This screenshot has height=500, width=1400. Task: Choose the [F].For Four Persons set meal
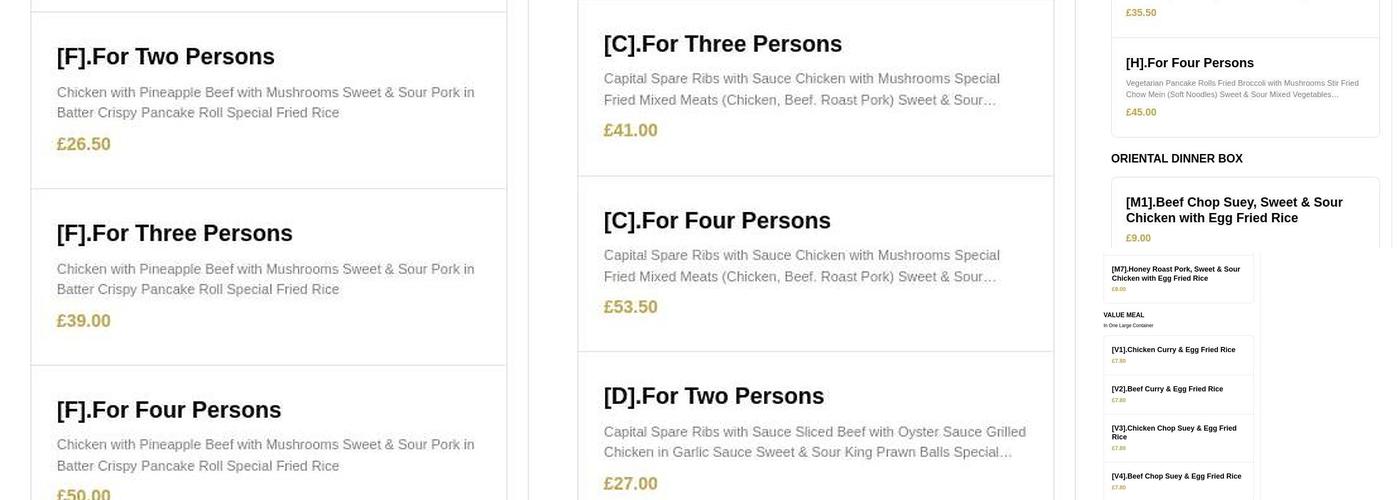pos(169,410)
